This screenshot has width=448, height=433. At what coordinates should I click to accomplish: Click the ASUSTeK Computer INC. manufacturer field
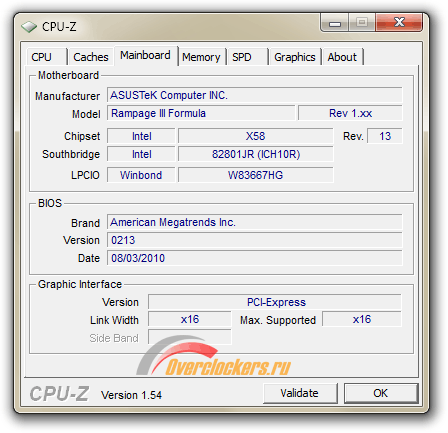(255, 95)
